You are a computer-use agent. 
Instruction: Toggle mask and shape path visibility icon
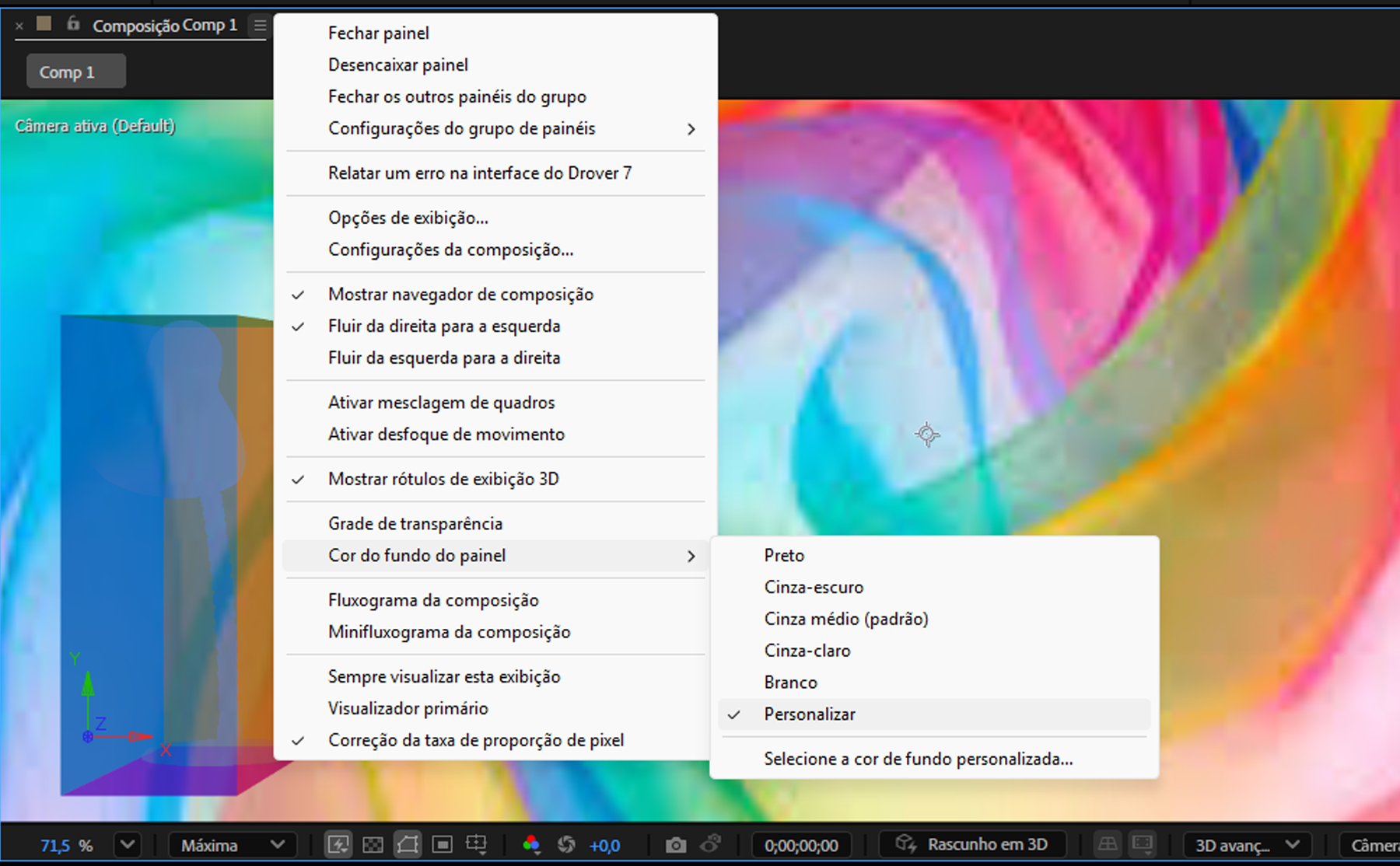(408, 845)
